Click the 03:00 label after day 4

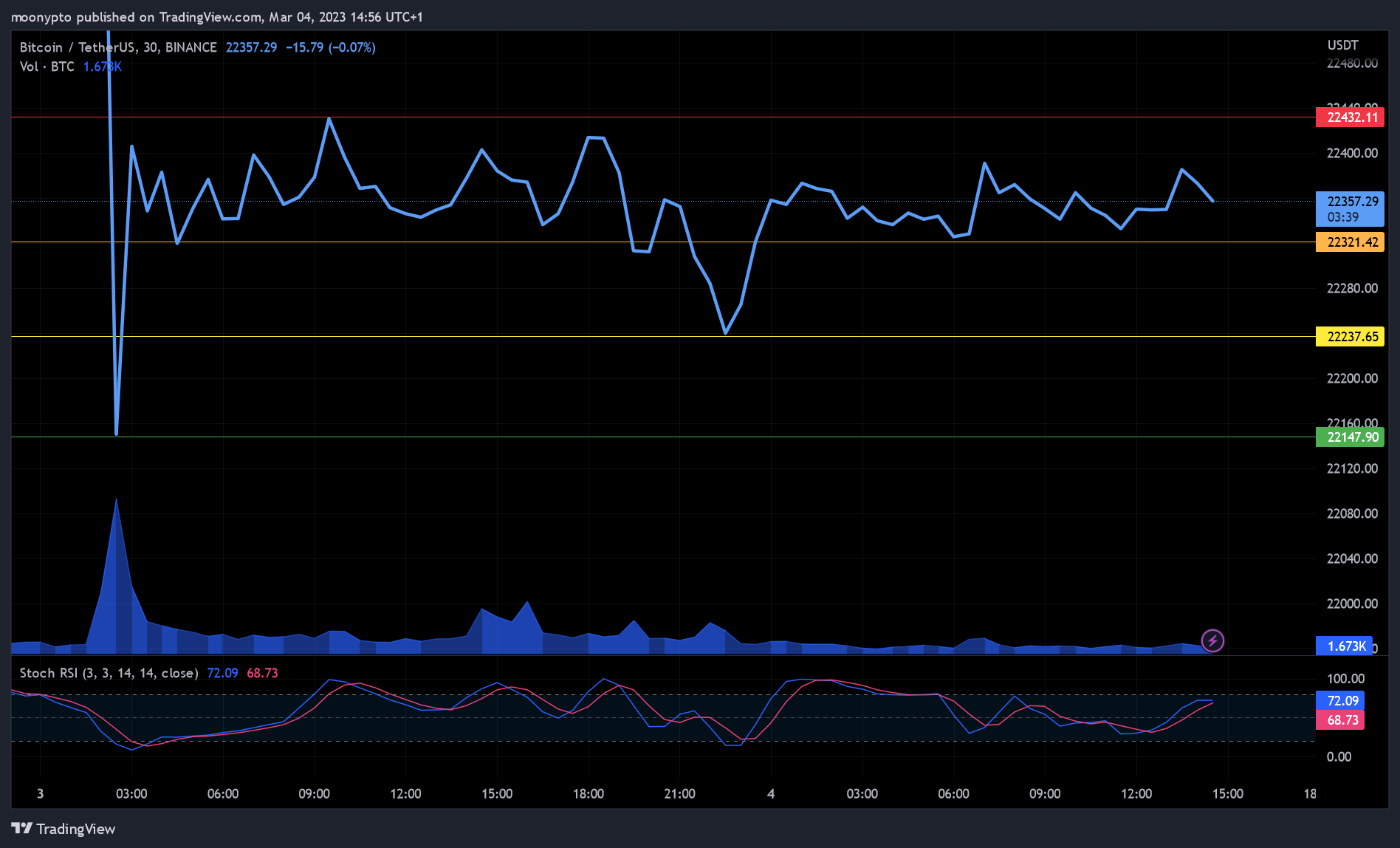tap(862, 794)
